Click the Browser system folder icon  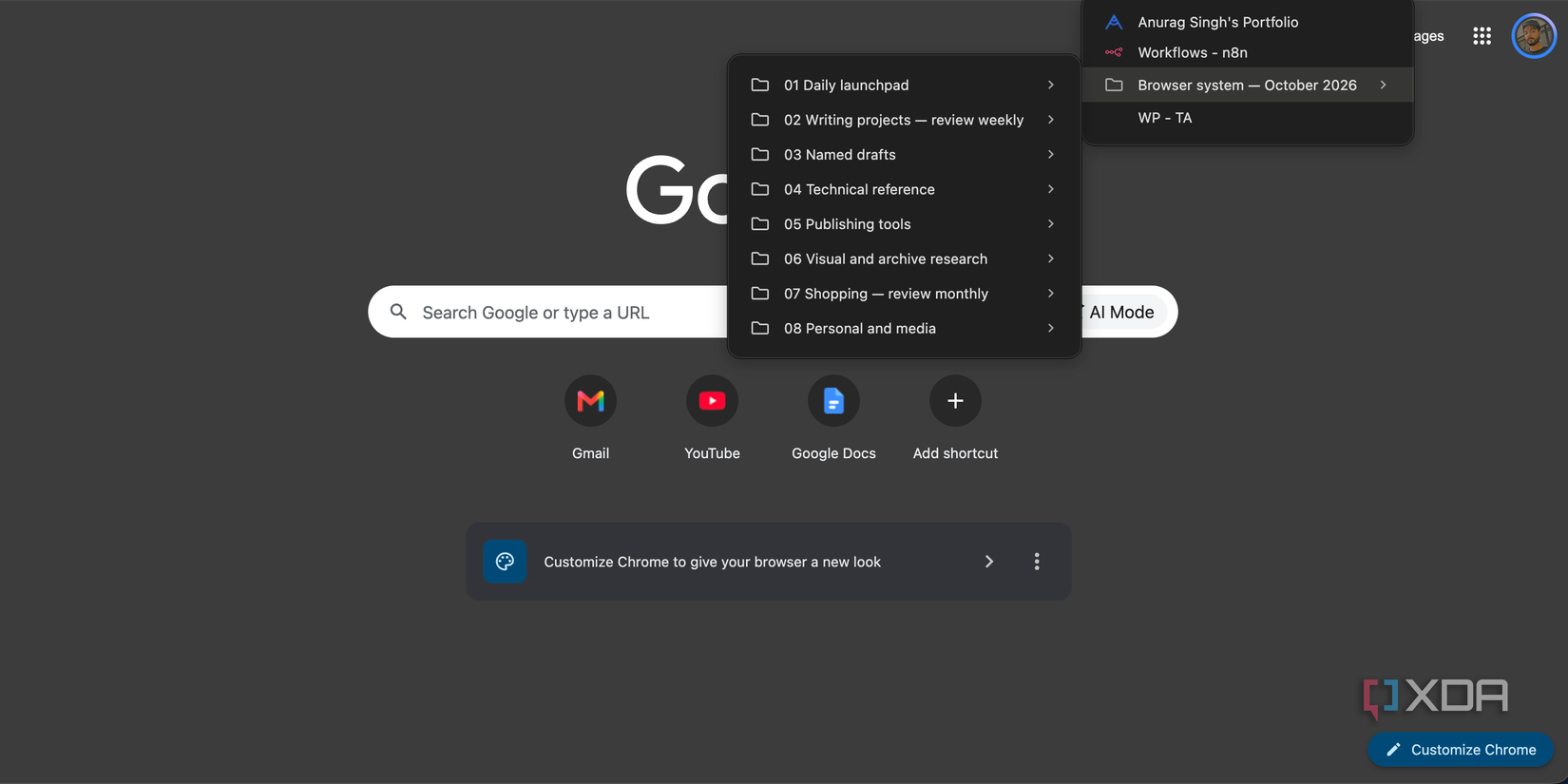(x=1114, y=85)
